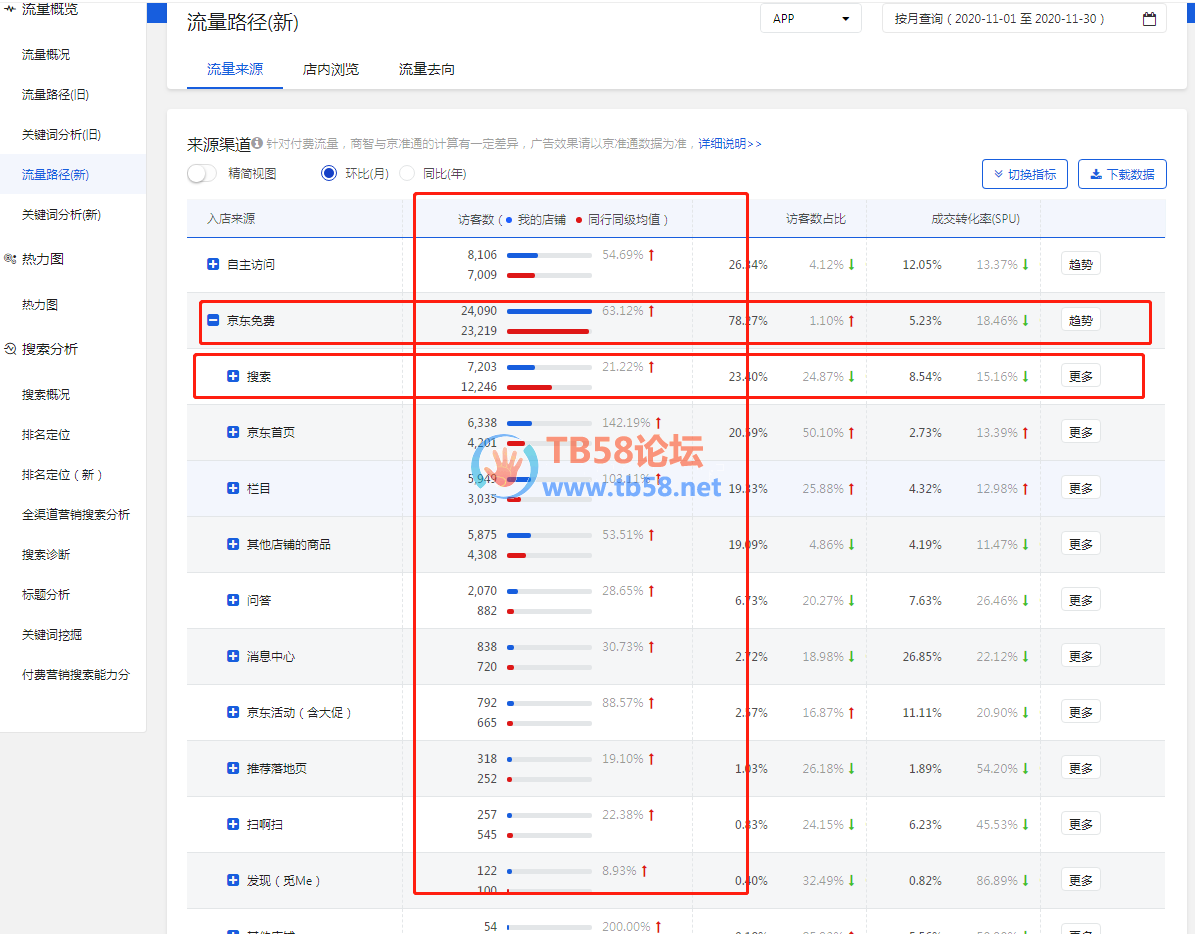
Task: Expand the 推荐落地页 row
Action: click(x=233, y=768)
